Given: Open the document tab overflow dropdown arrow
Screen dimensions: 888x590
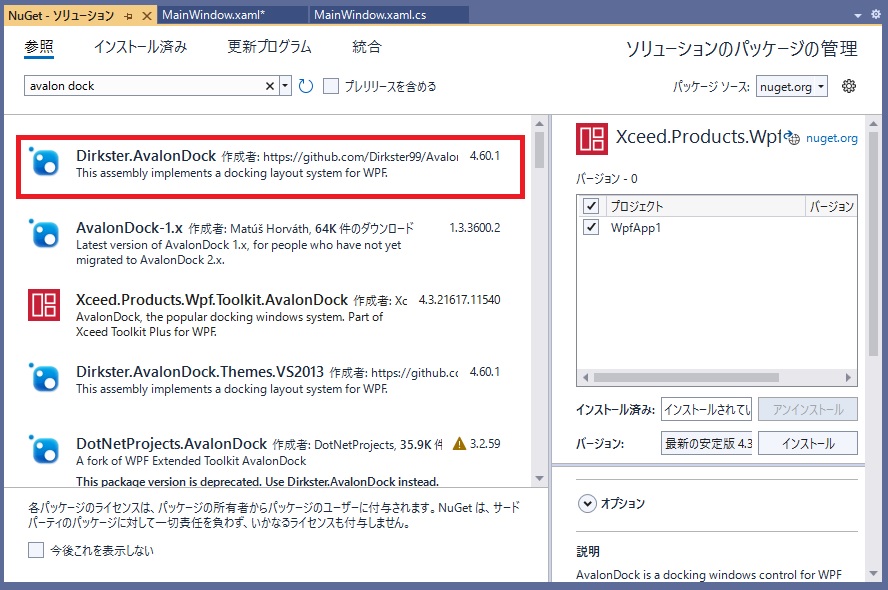Looking at the screenshot, I should 858,16.
